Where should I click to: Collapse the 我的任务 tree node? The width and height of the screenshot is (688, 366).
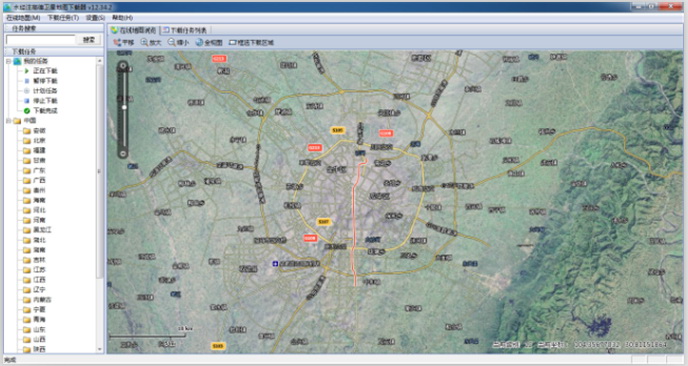(x=8, y=61)
